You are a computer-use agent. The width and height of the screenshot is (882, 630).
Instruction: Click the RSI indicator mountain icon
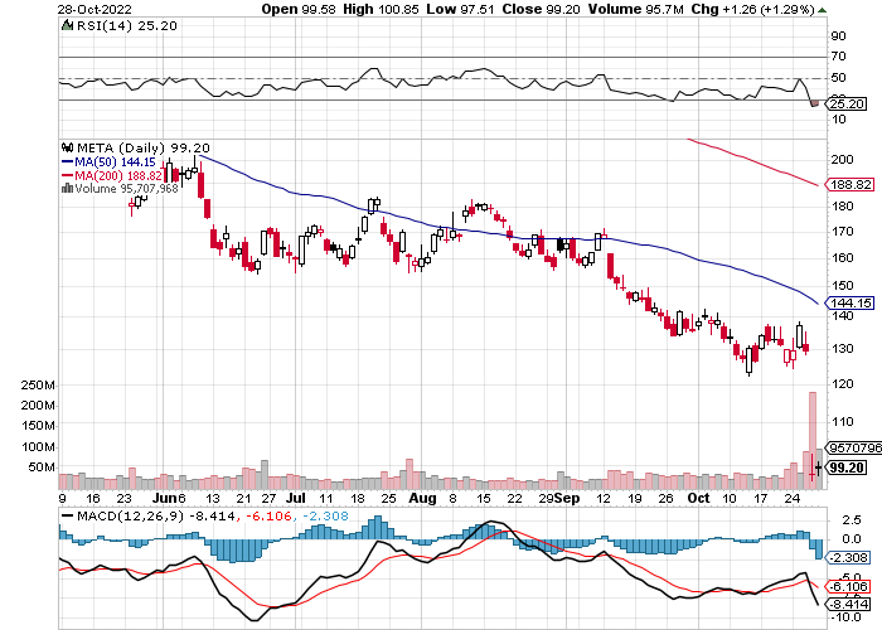68,28
